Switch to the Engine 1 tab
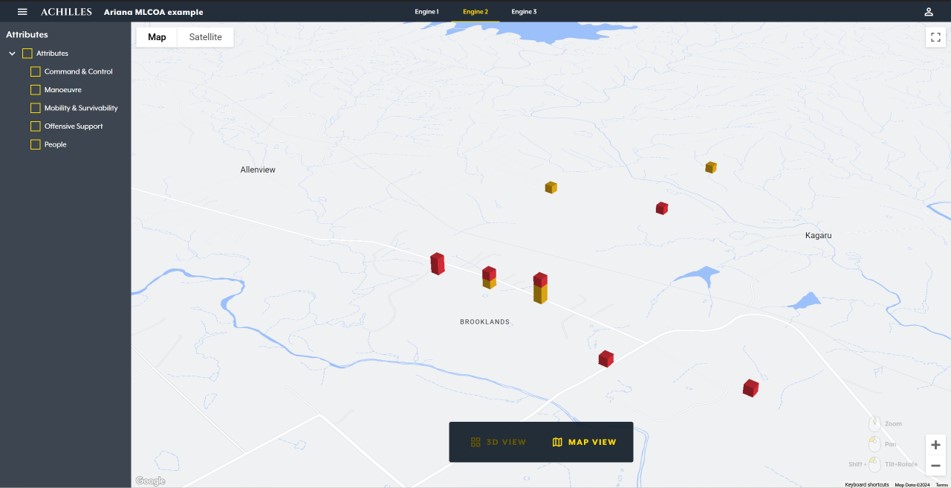Screen dimensions: 951x488 [x=427, y=12]
